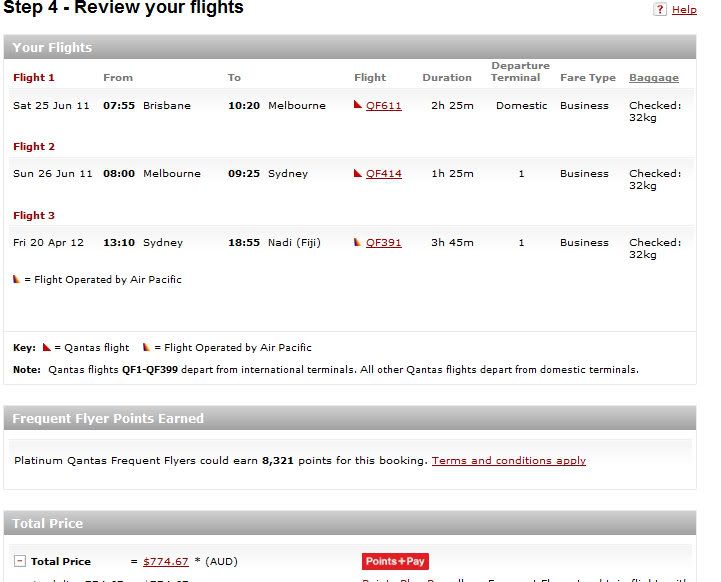
Task: Collapse the Total Price breakdown
Action: coord(19,561)
